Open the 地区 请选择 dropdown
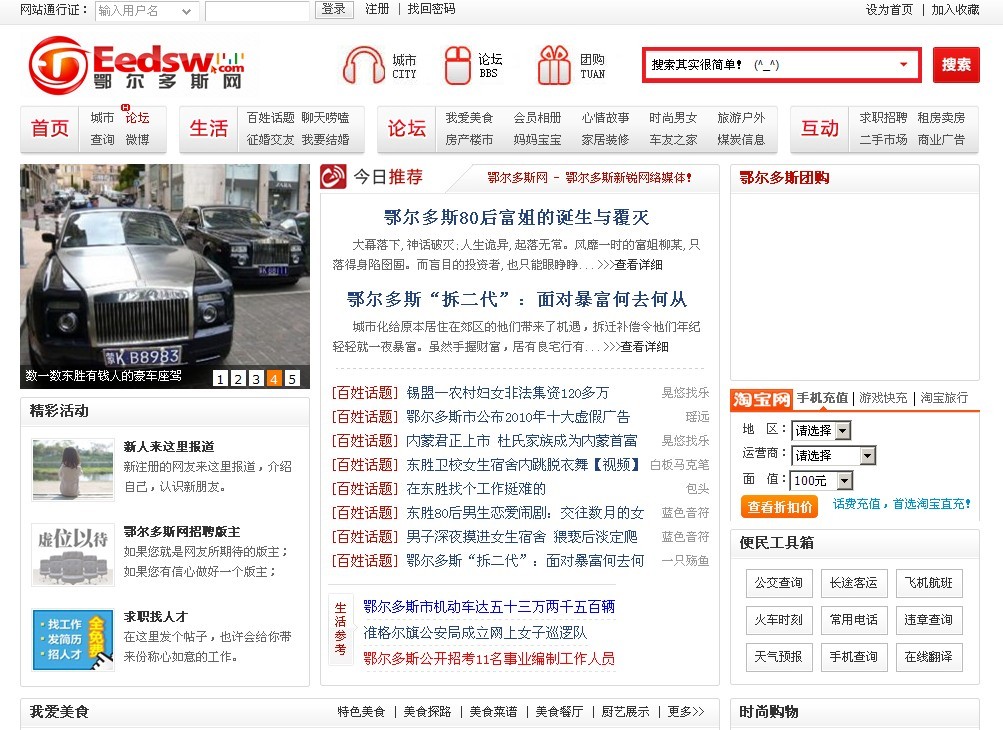1003x730 pixels. 821,431
